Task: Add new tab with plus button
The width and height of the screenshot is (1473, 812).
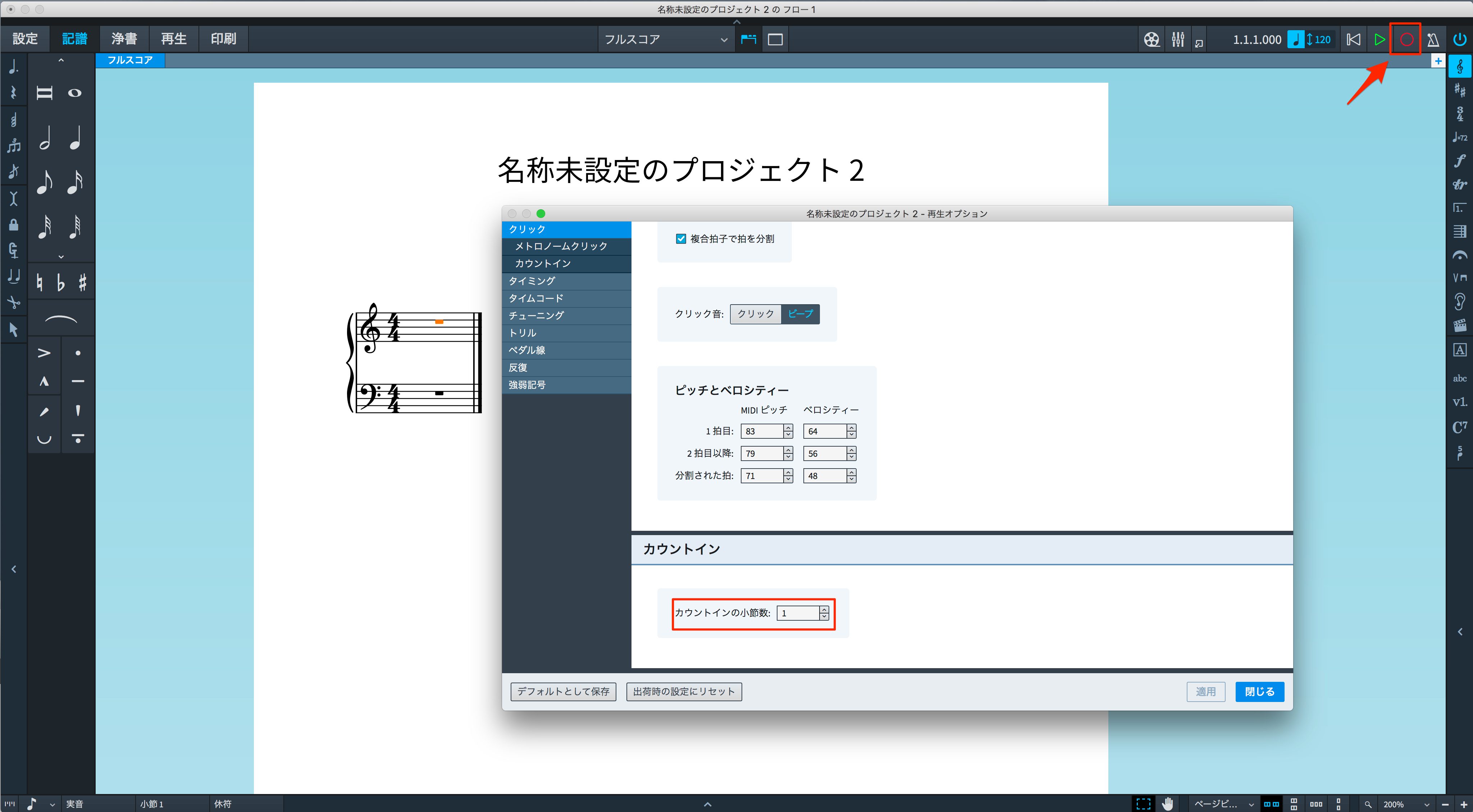Action: [x=1437, y=61]
